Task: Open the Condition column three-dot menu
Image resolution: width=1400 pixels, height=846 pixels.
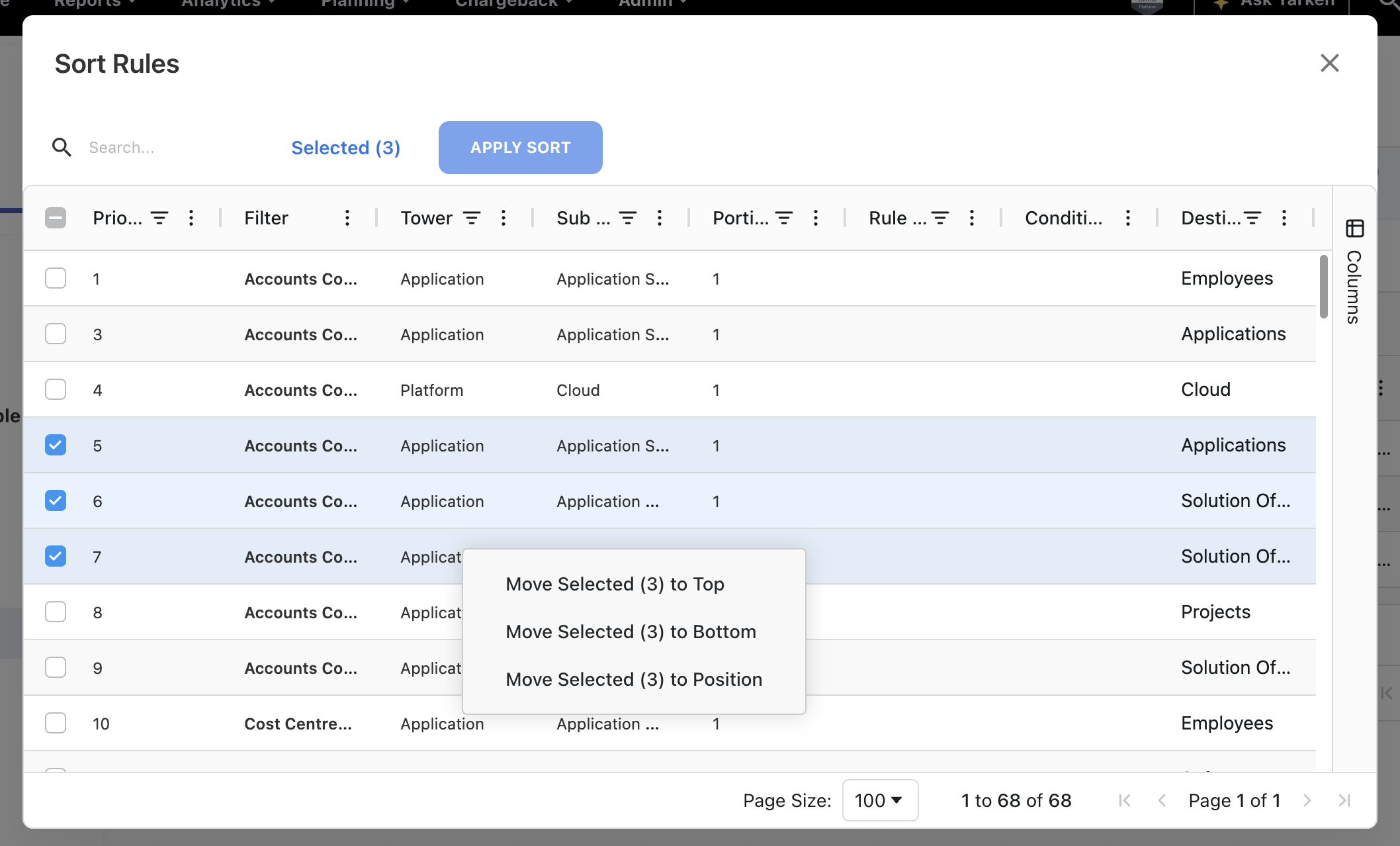Action: (x=1128, y=218)
